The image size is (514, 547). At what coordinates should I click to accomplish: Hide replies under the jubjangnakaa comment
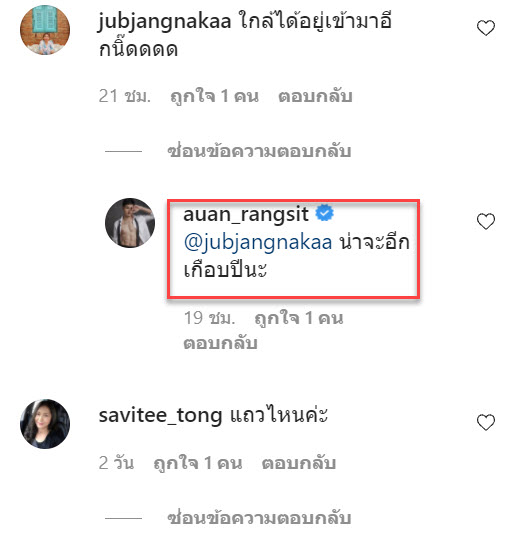click(x=259, y=151)
